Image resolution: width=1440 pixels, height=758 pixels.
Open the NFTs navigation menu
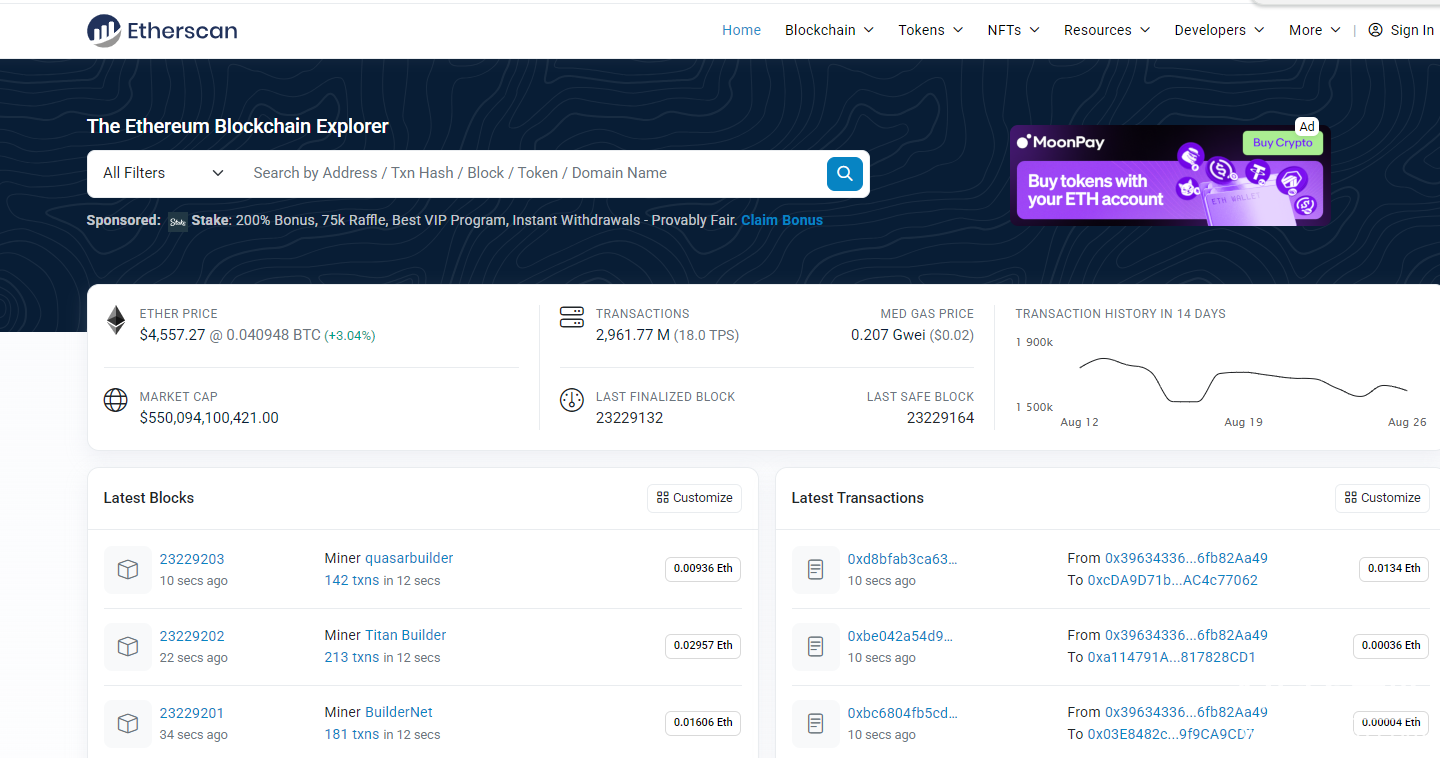point(1013,30)
